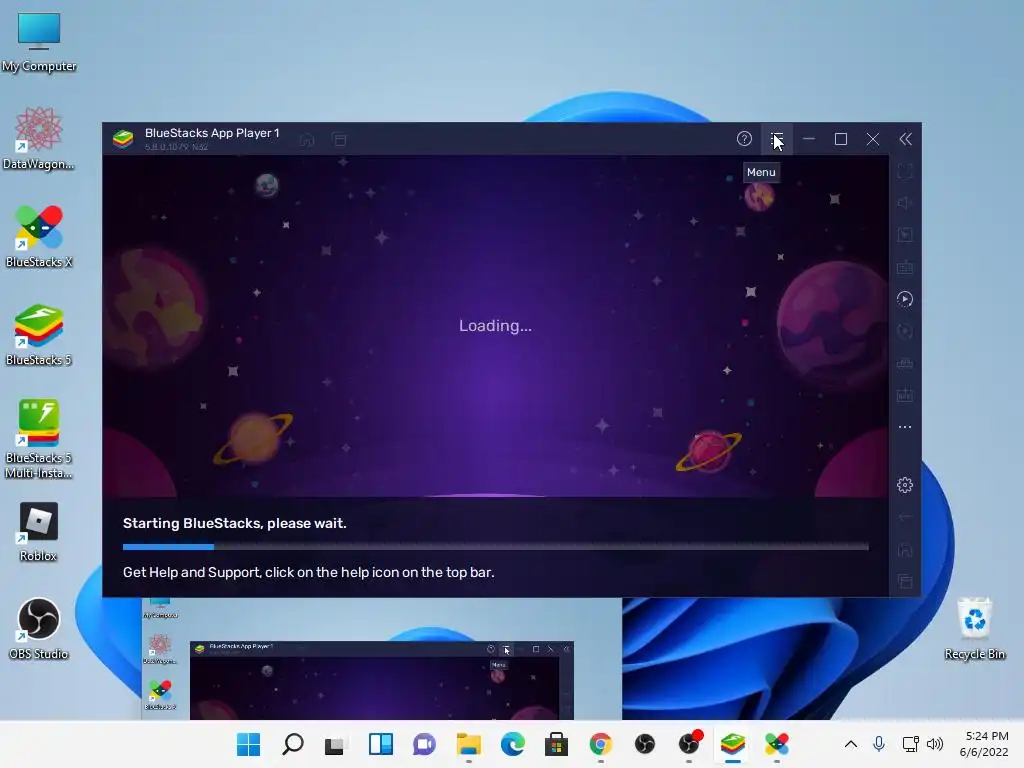Switch to BlueStacks 5 taskbar icon

pyautogui.click(x=733, y=744)
